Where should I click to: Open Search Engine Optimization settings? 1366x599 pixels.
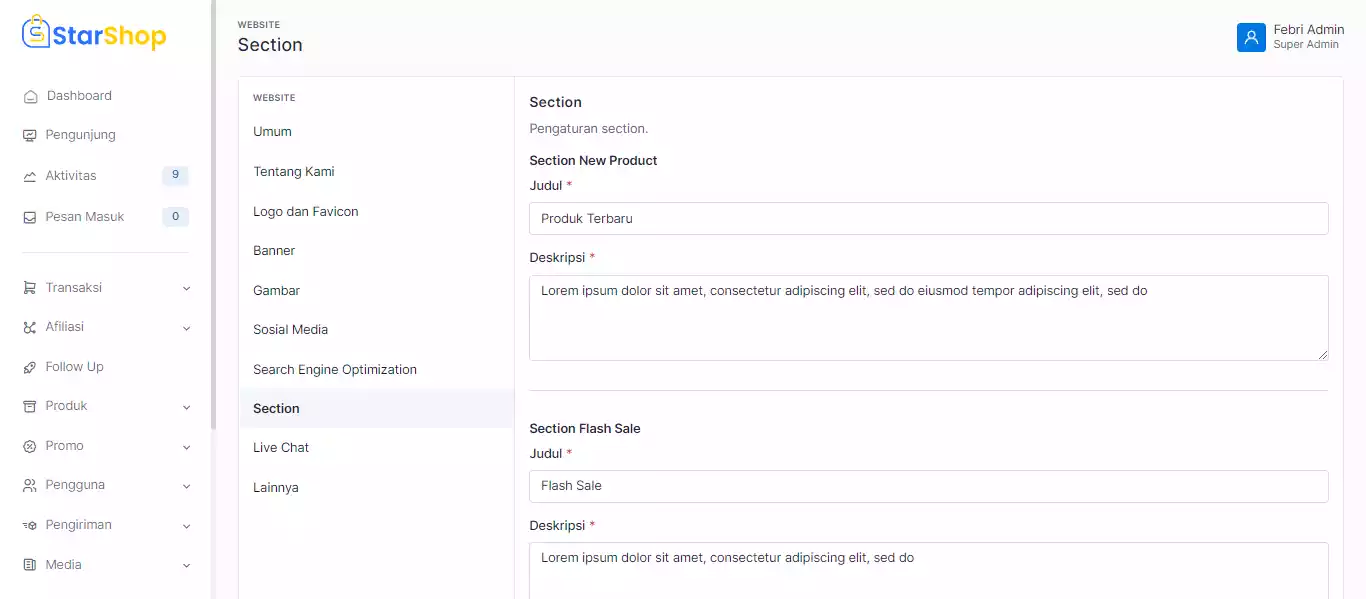334,370
